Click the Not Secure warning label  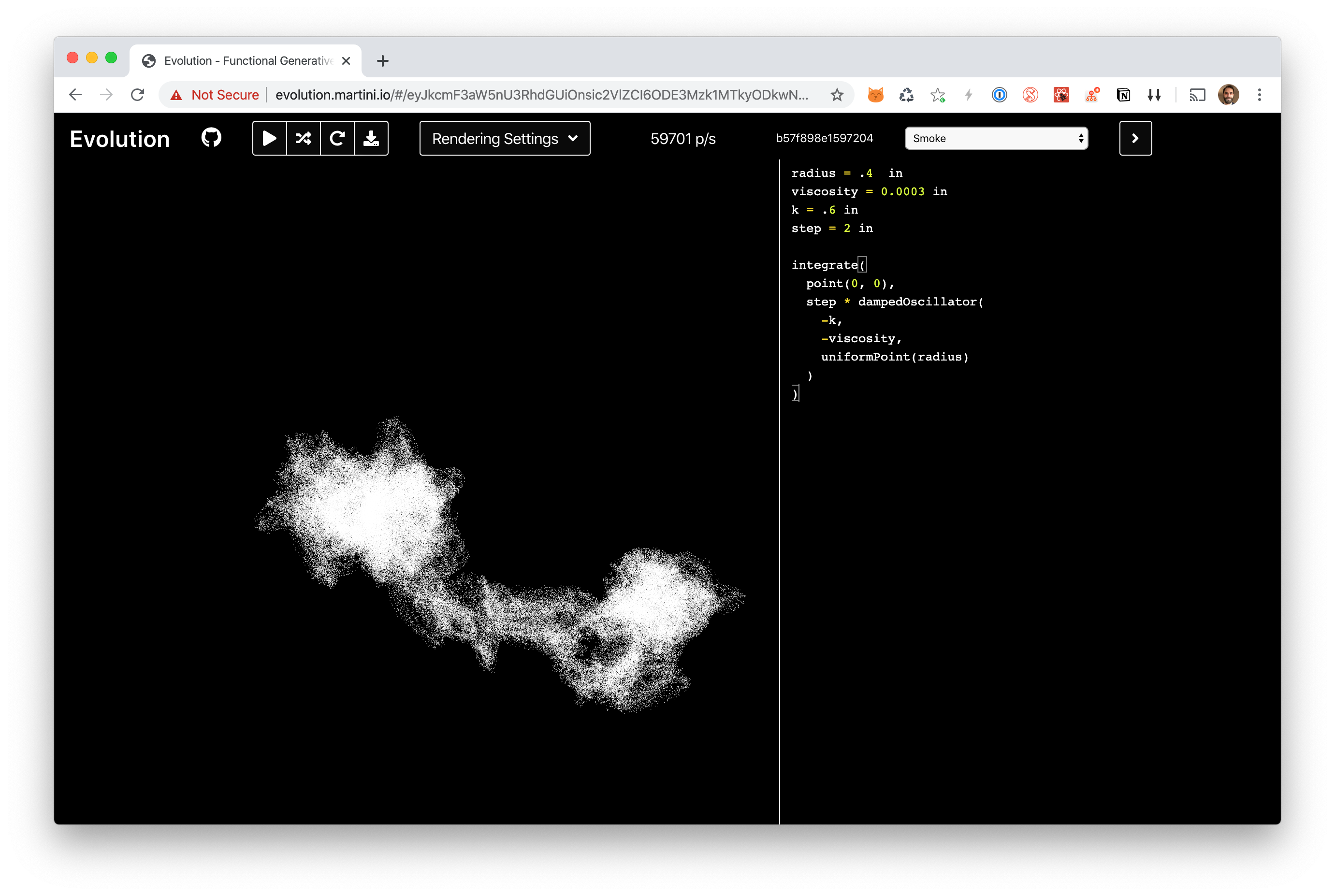click(225, 95)
